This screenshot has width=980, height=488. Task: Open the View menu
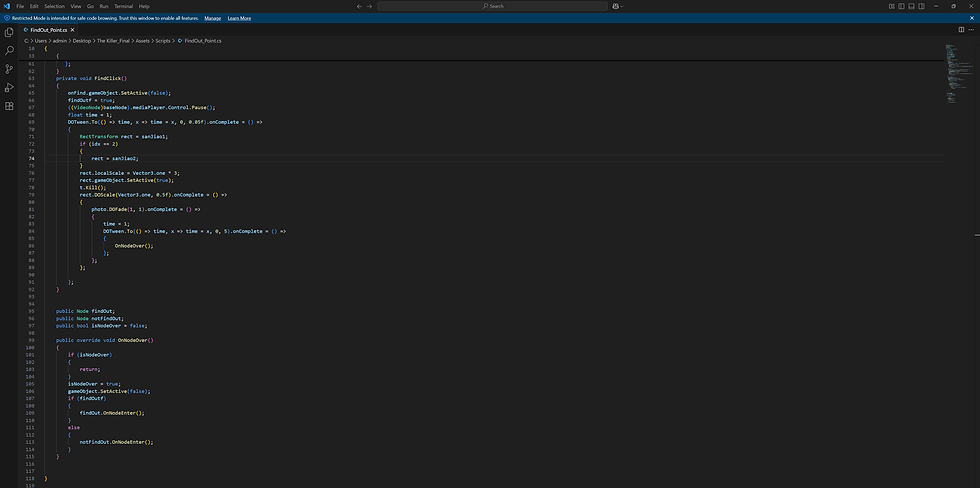76,6
